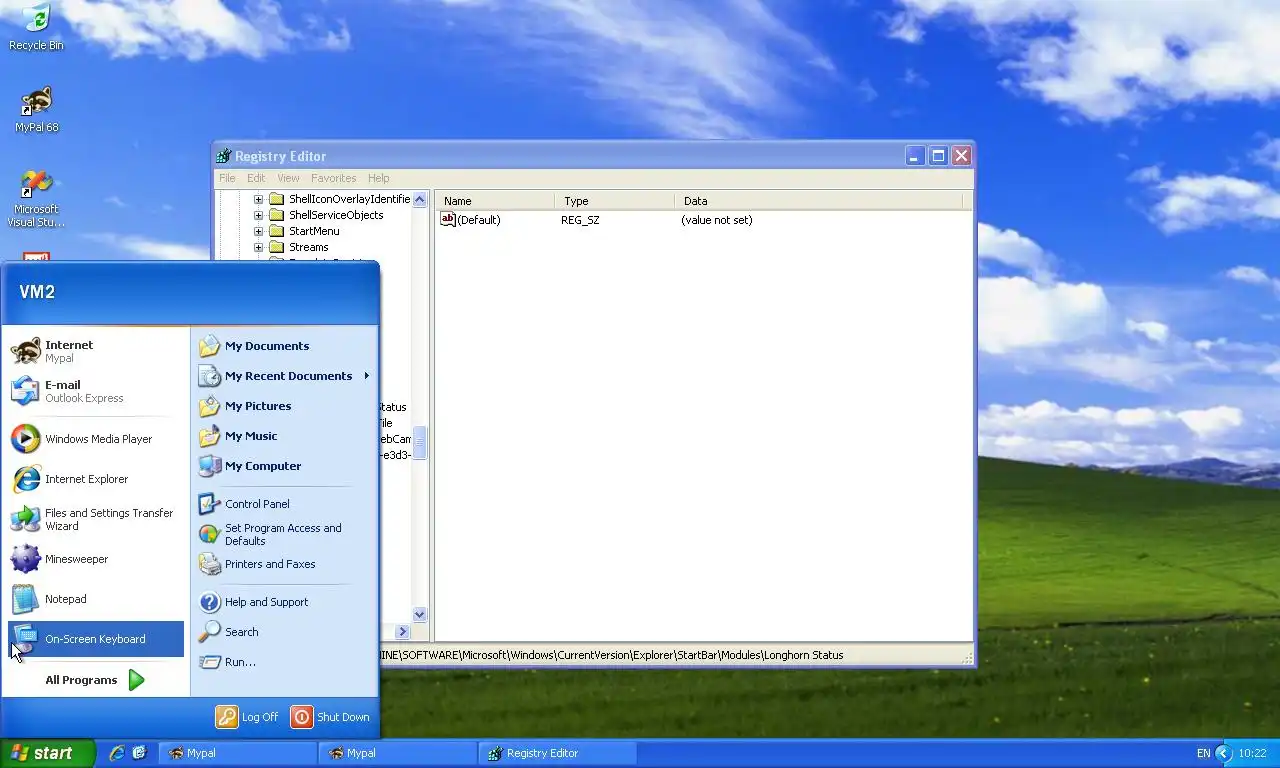Screen dimensions: 1280x768
Task: Start Internet Explorer from Start menu
Action: tap(96, 479)
